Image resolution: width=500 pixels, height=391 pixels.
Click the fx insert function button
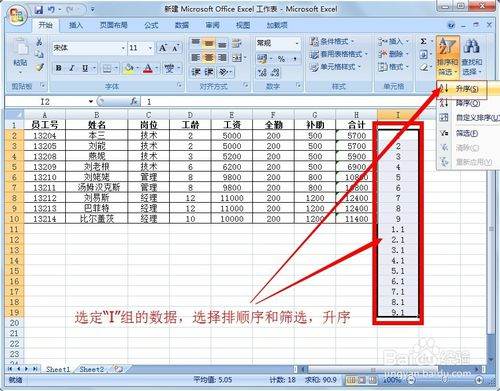pos(134,101)
